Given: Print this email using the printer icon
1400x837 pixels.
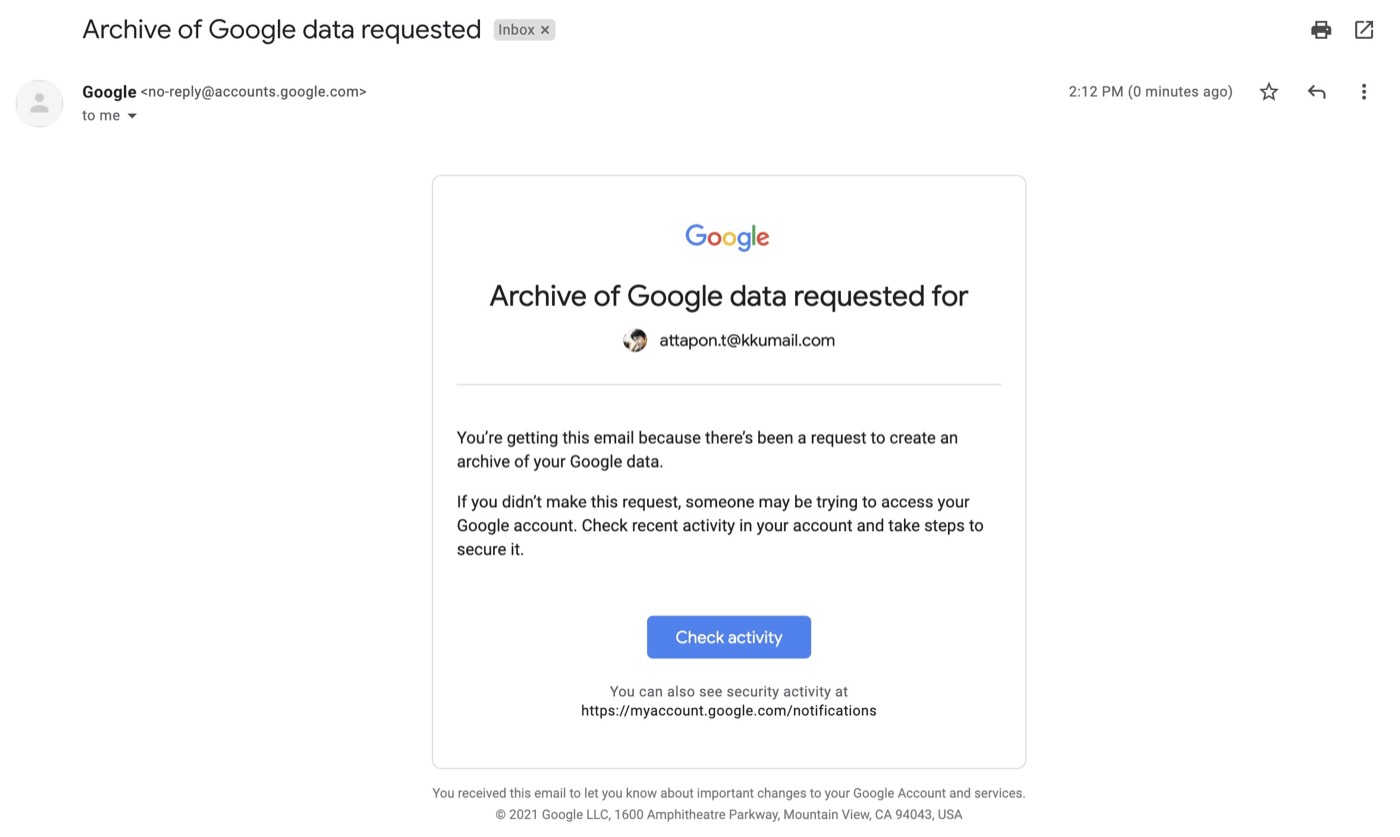Looking at the screenshot, I should pyautogui.click(x=1321, y=30).
